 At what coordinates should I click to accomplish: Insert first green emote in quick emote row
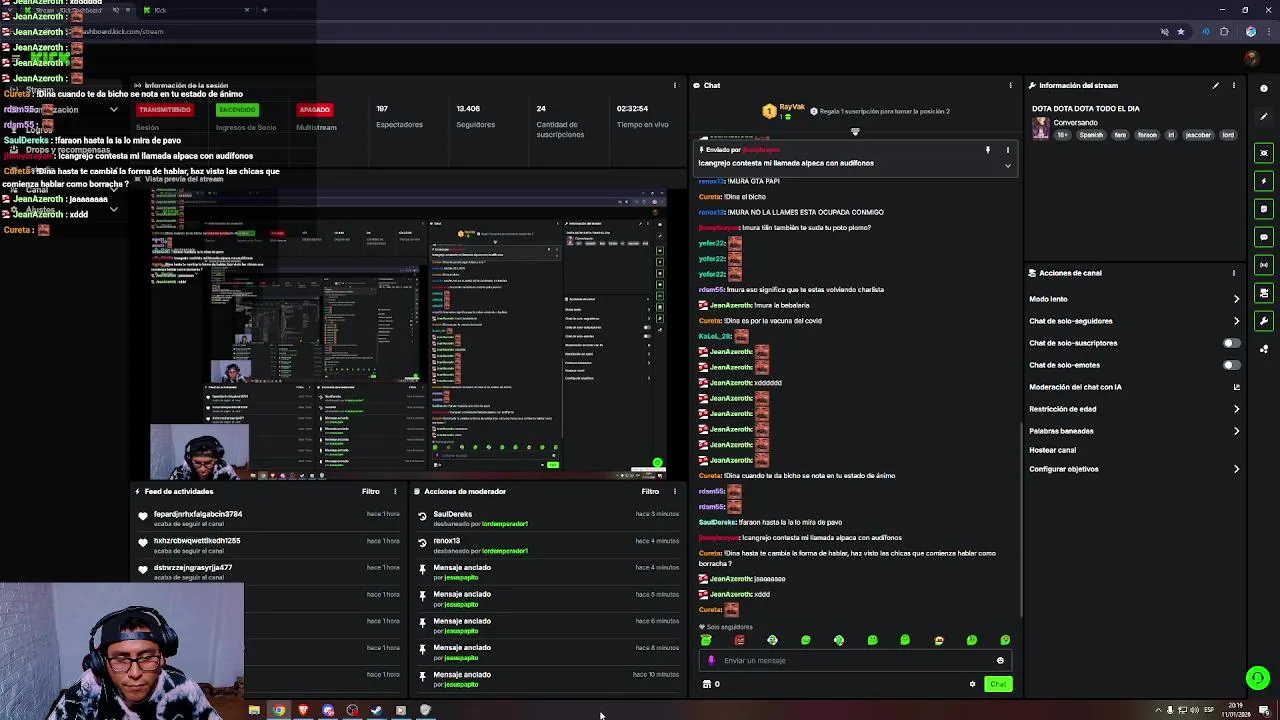(x=706, y=640)
